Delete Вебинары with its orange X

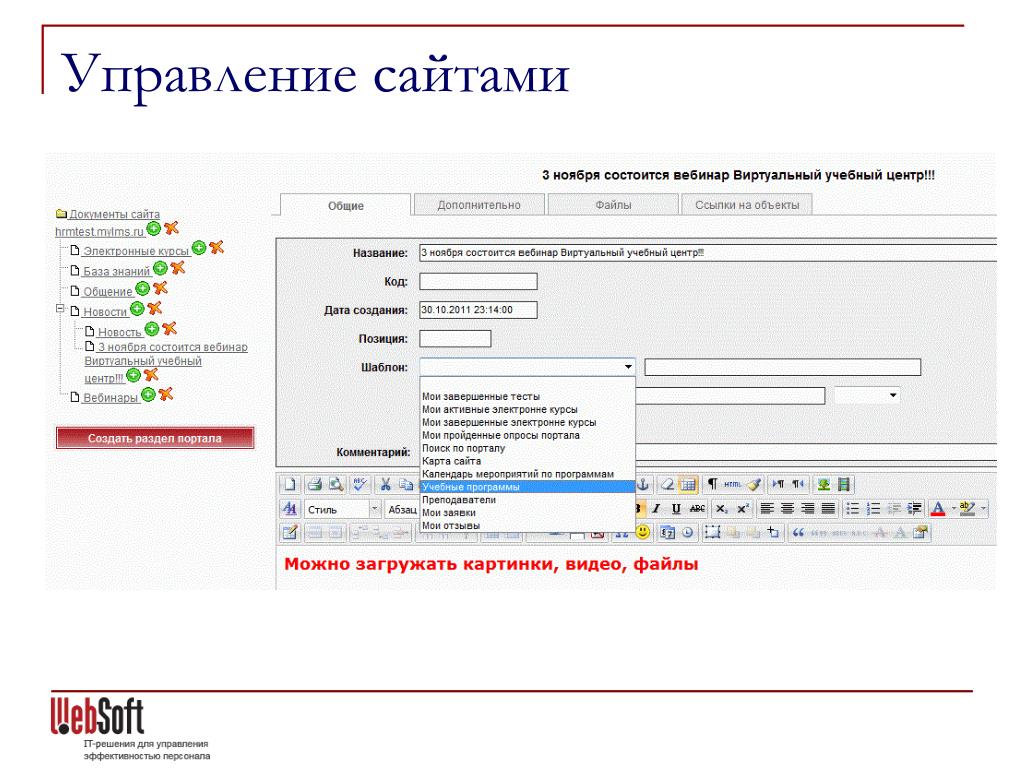166,394
